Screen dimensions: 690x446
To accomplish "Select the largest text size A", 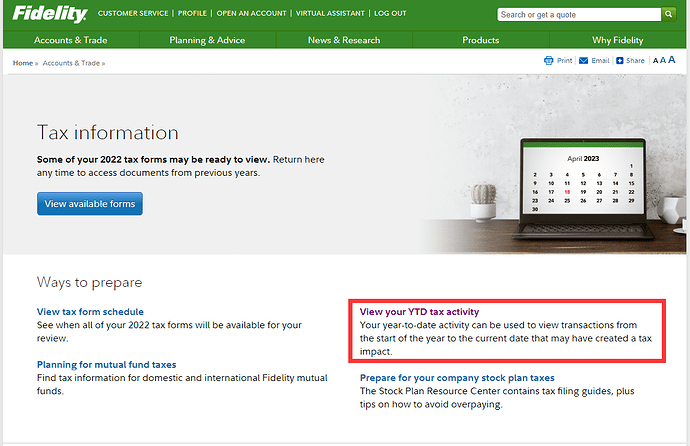I will point(672,60).
